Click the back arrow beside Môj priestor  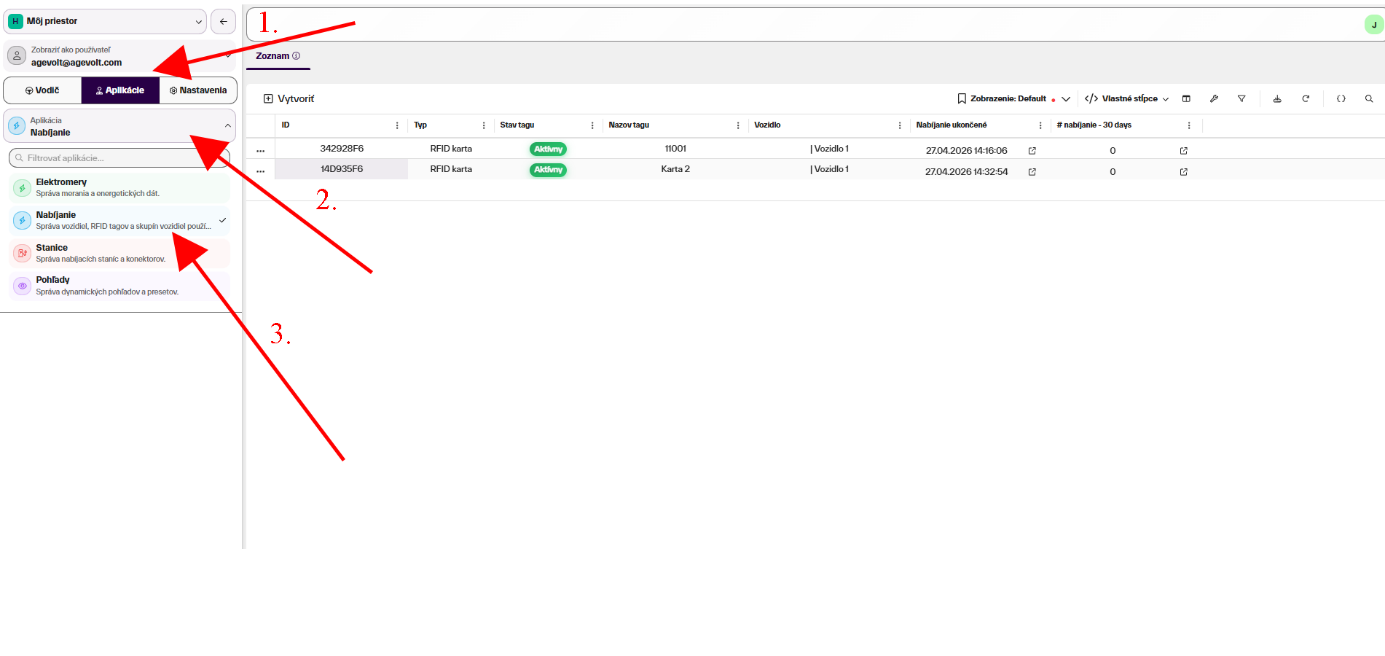coord(223,21)
